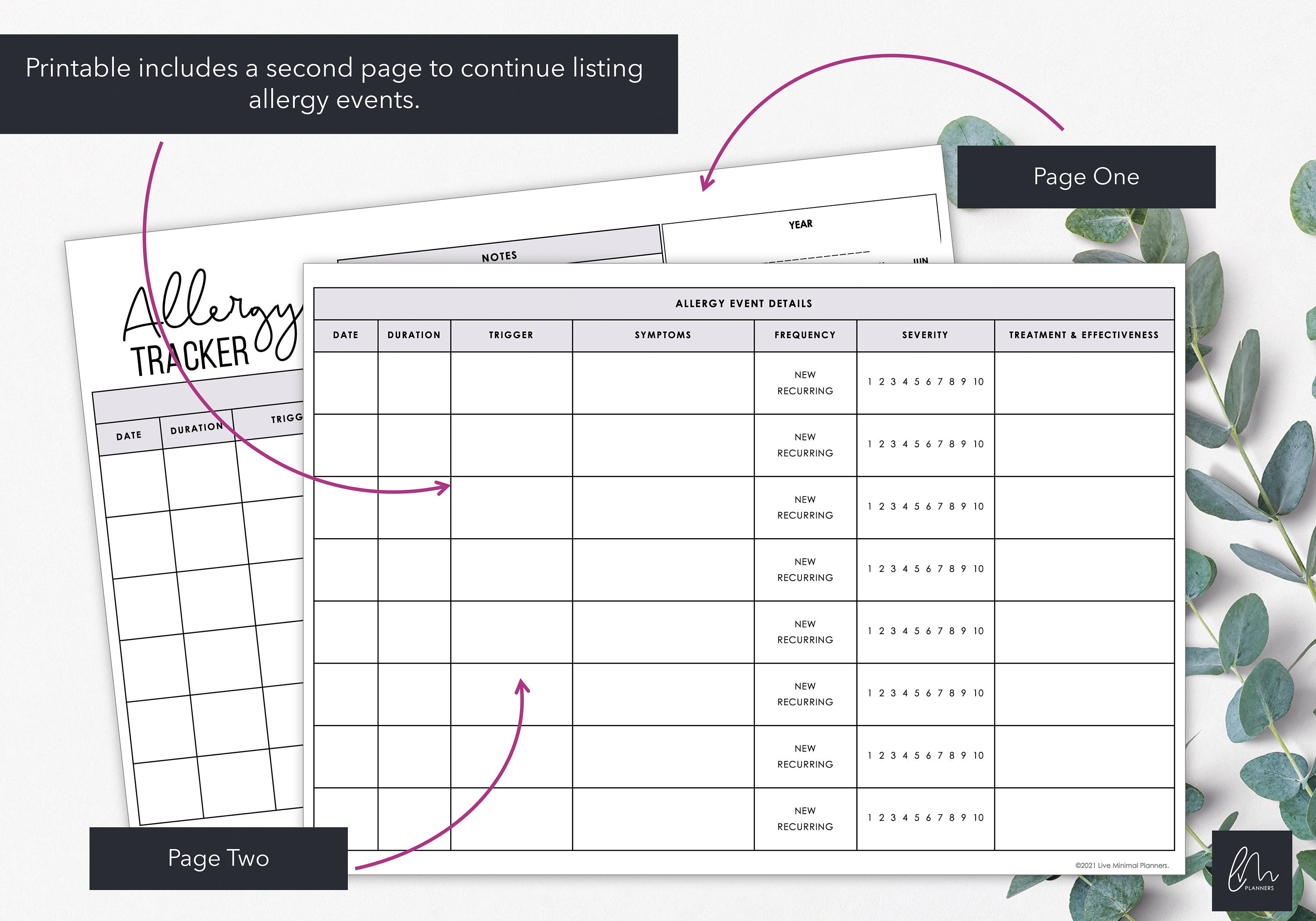
Task: Mark RECURRING in the second frequency row
Action: click(805, 452)
